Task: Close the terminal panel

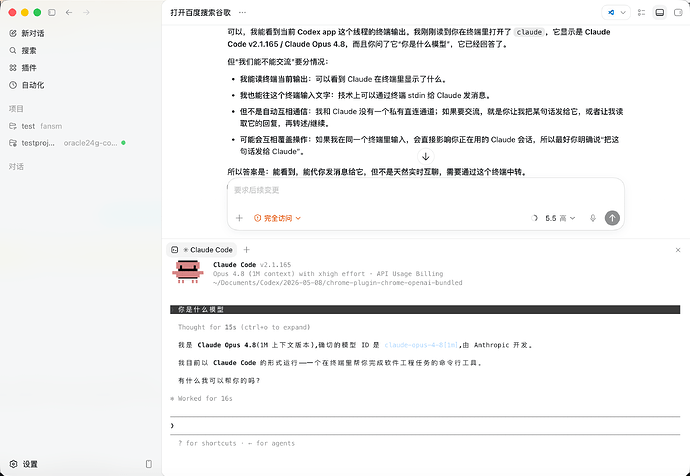Action: (x=678, y=250)
